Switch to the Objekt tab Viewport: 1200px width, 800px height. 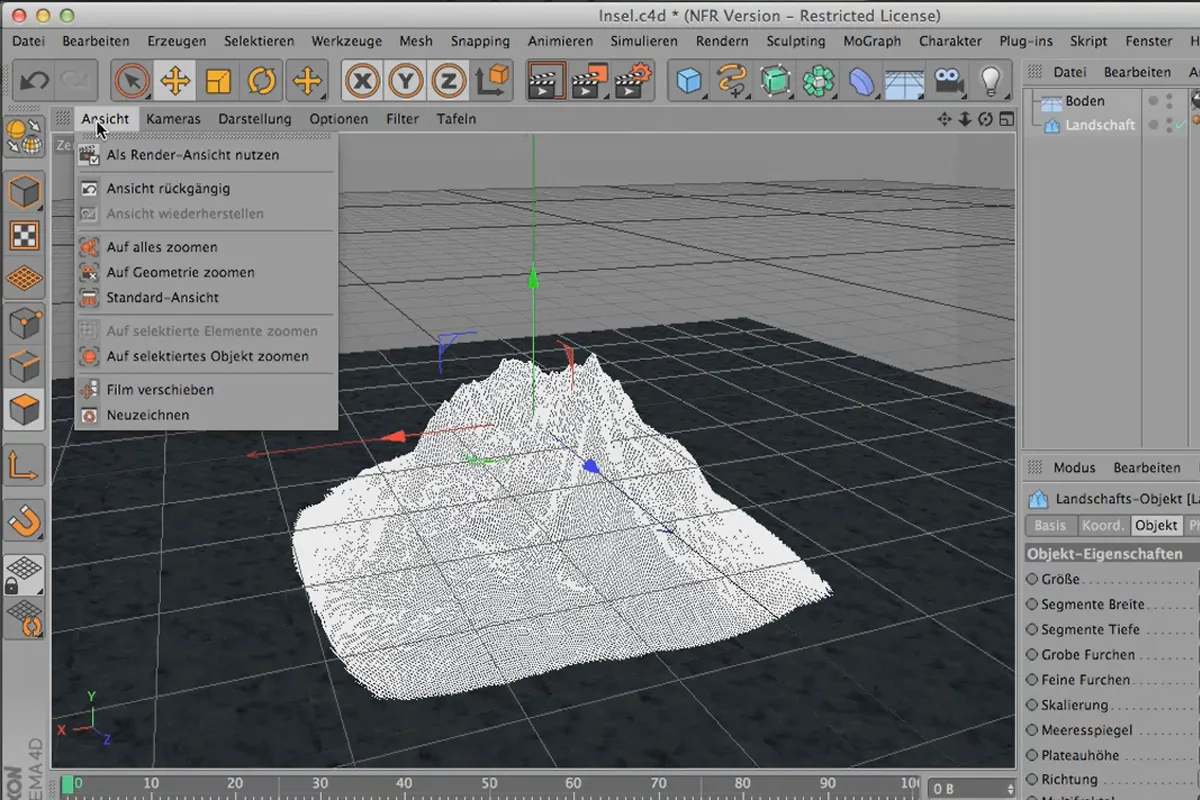(1156, 525)
